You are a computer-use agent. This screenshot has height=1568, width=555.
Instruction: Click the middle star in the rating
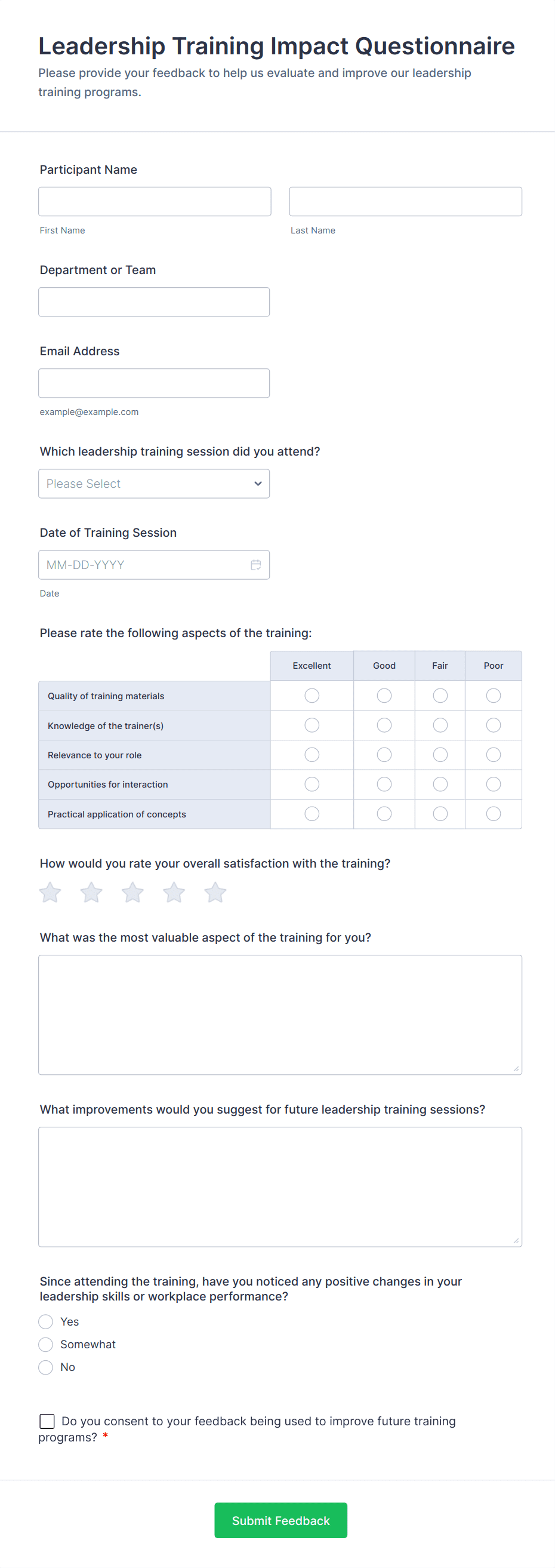click(x=132, y=891)
